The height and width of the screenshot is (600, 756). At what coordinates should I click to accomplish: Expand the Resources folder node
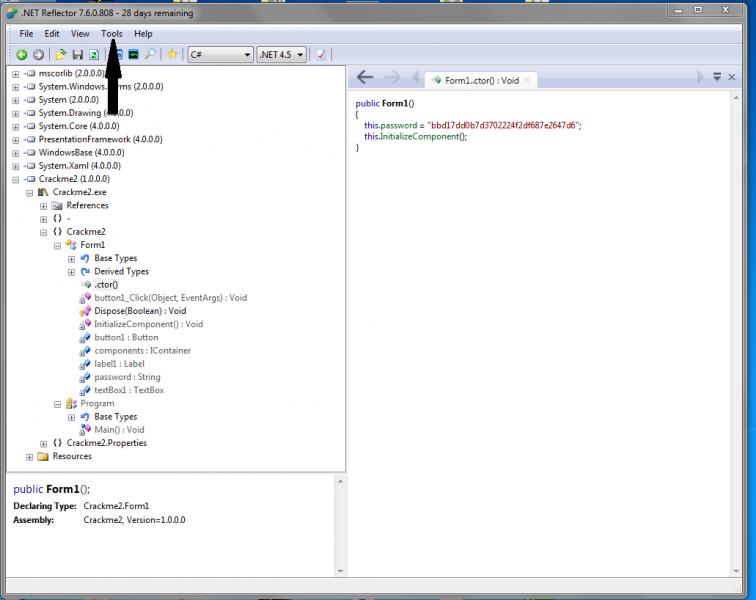[29, 457]
